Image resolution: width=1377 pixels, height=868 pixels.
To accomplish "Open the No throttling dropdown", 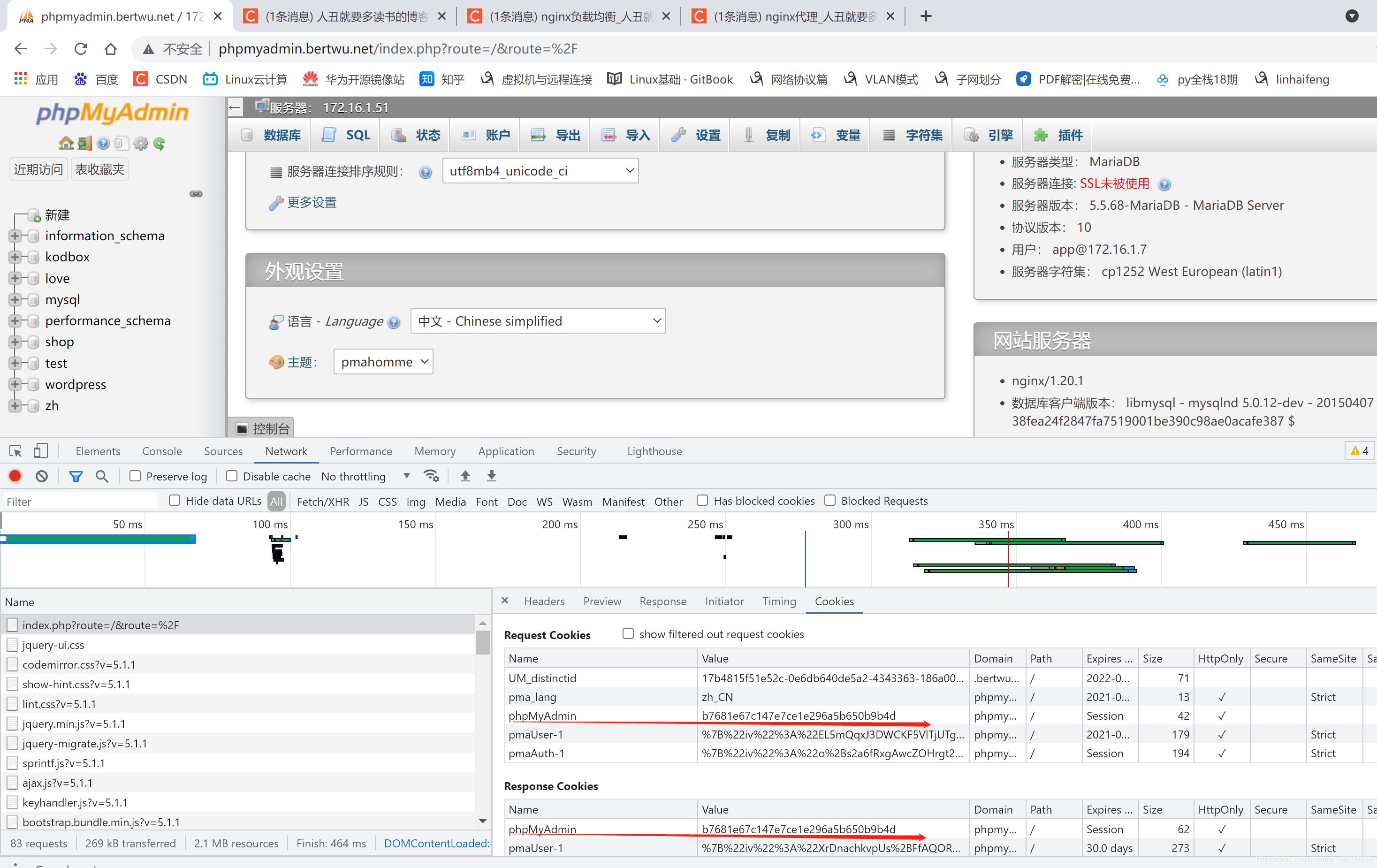I will tap(366, 476).
